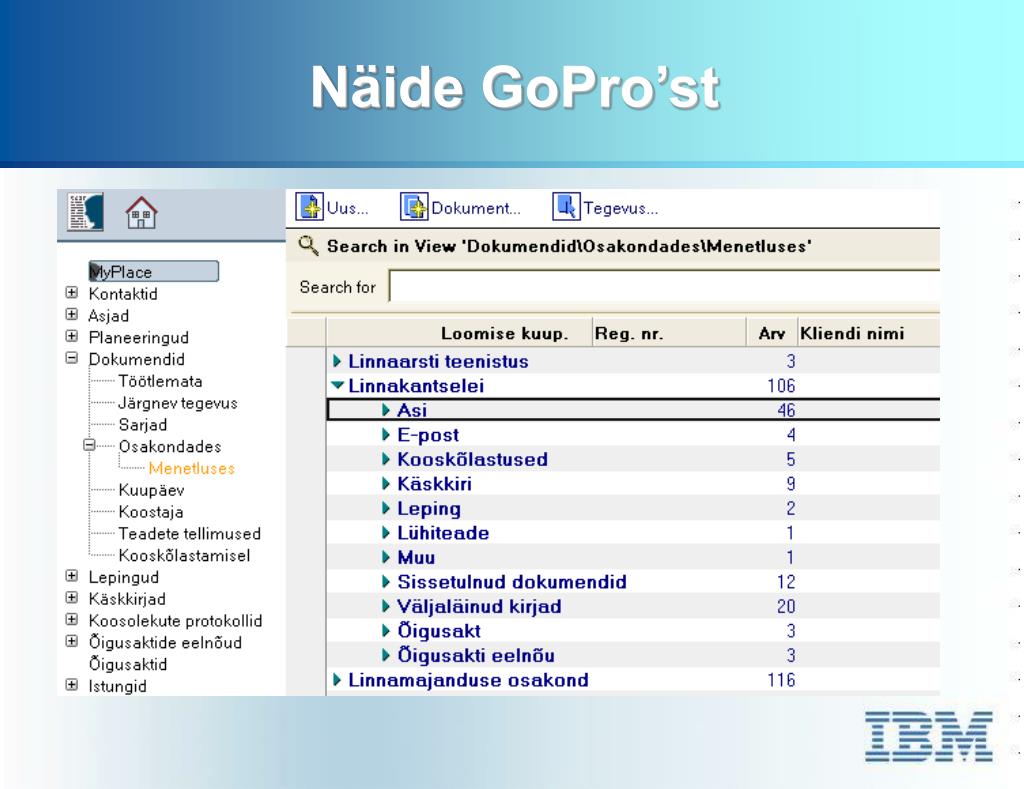Expand the Õigusakt subcategory triangle
This screenshot has height=789, width=1024.
click(386, 630)
